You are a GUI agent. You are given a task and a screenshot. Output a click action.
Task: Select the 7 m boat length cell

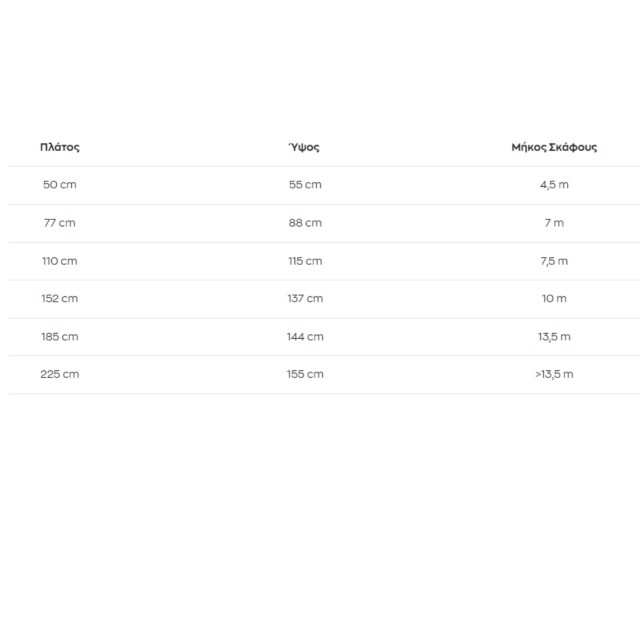tap(554, 223)
